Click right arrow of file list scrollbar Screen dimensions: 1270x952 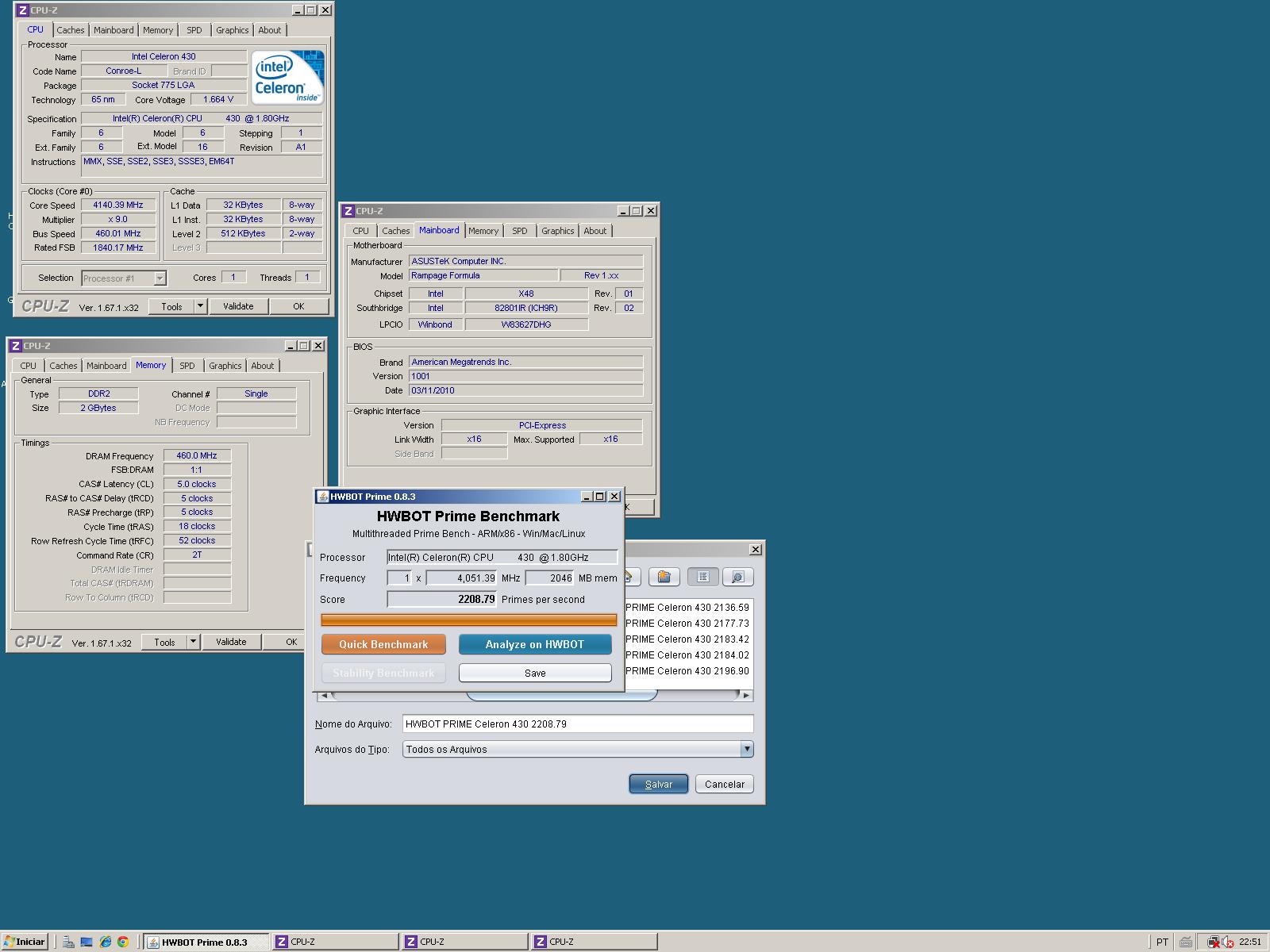(746, 695)
